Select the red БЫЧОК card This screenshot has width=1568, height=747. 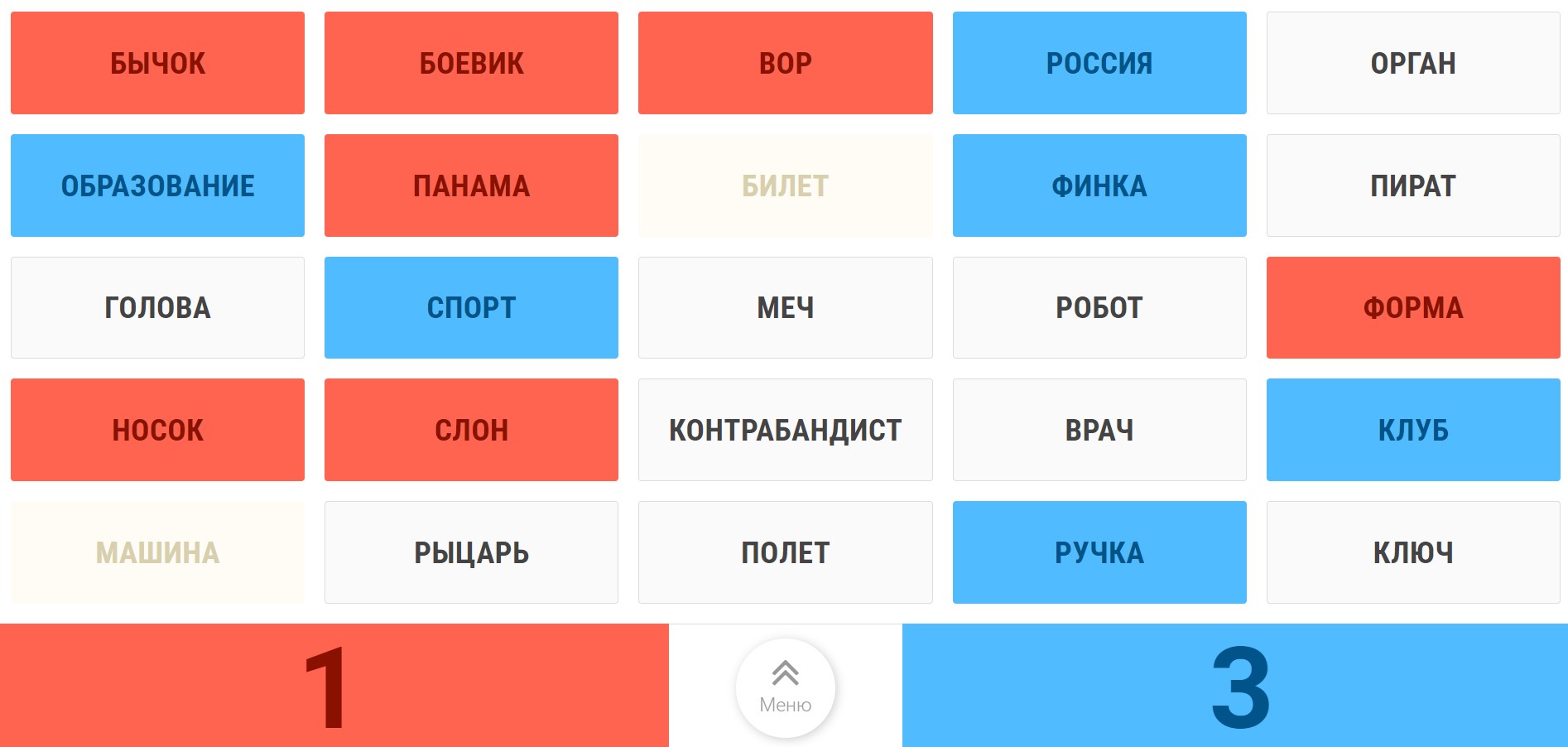pyautogui.click(x=157, y=62)
